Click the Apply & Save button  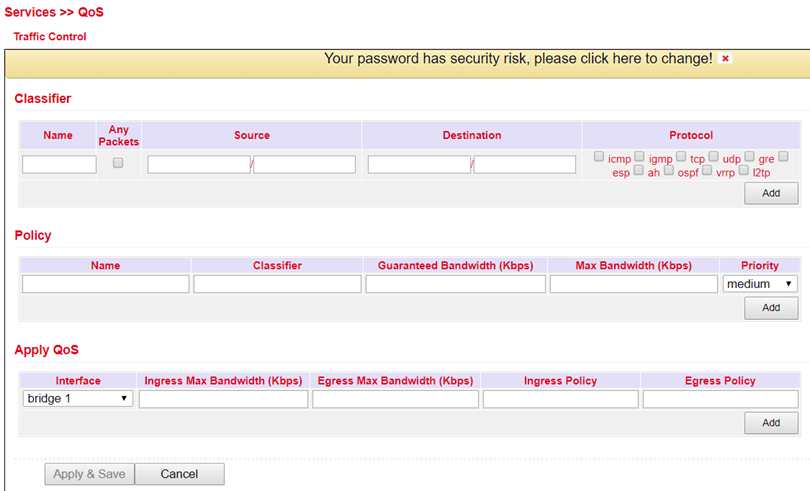point(89,474)
